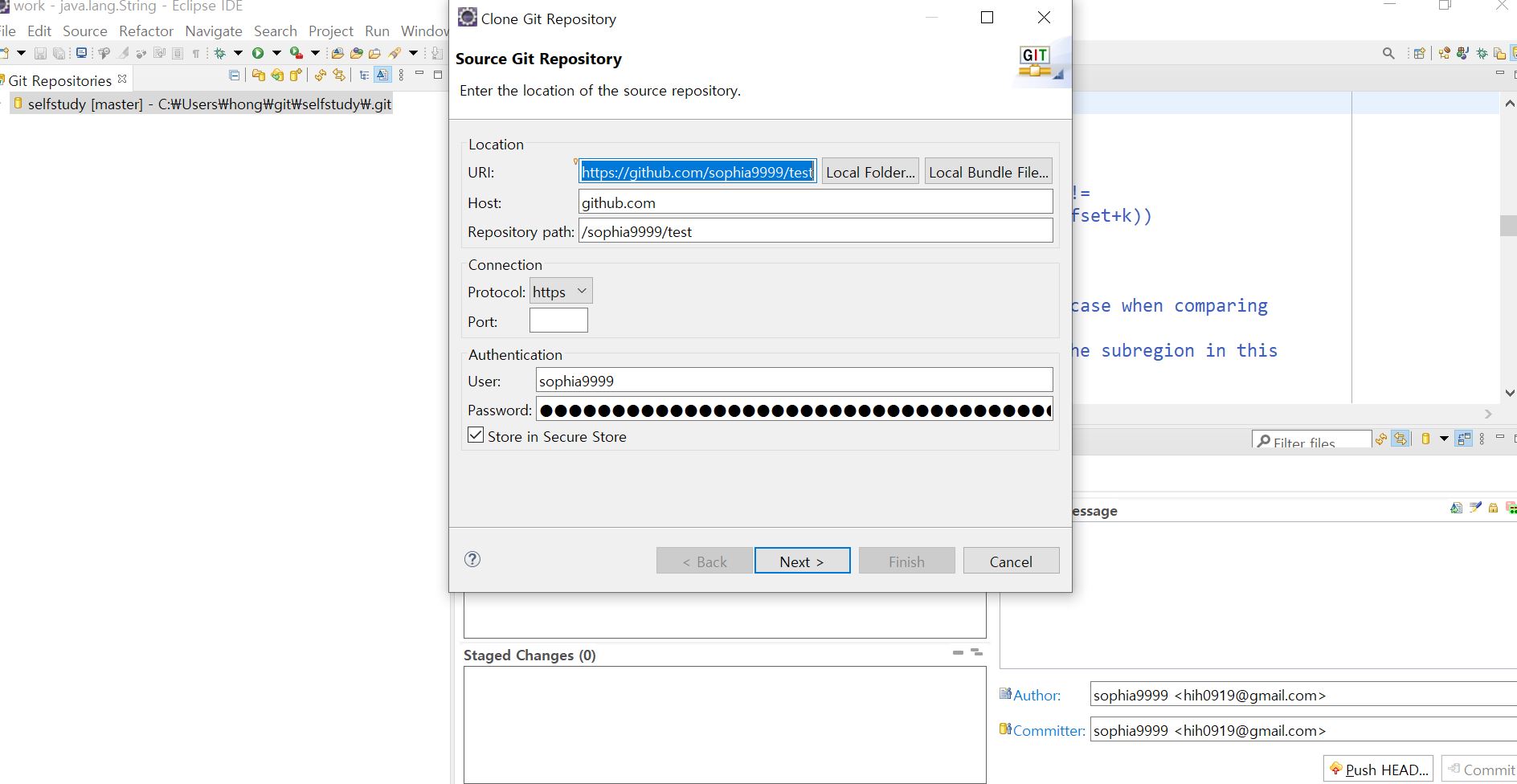The width and height of the screenshot is (1517, 784).
Task: Open the Project menu
Action: (331, 31)
